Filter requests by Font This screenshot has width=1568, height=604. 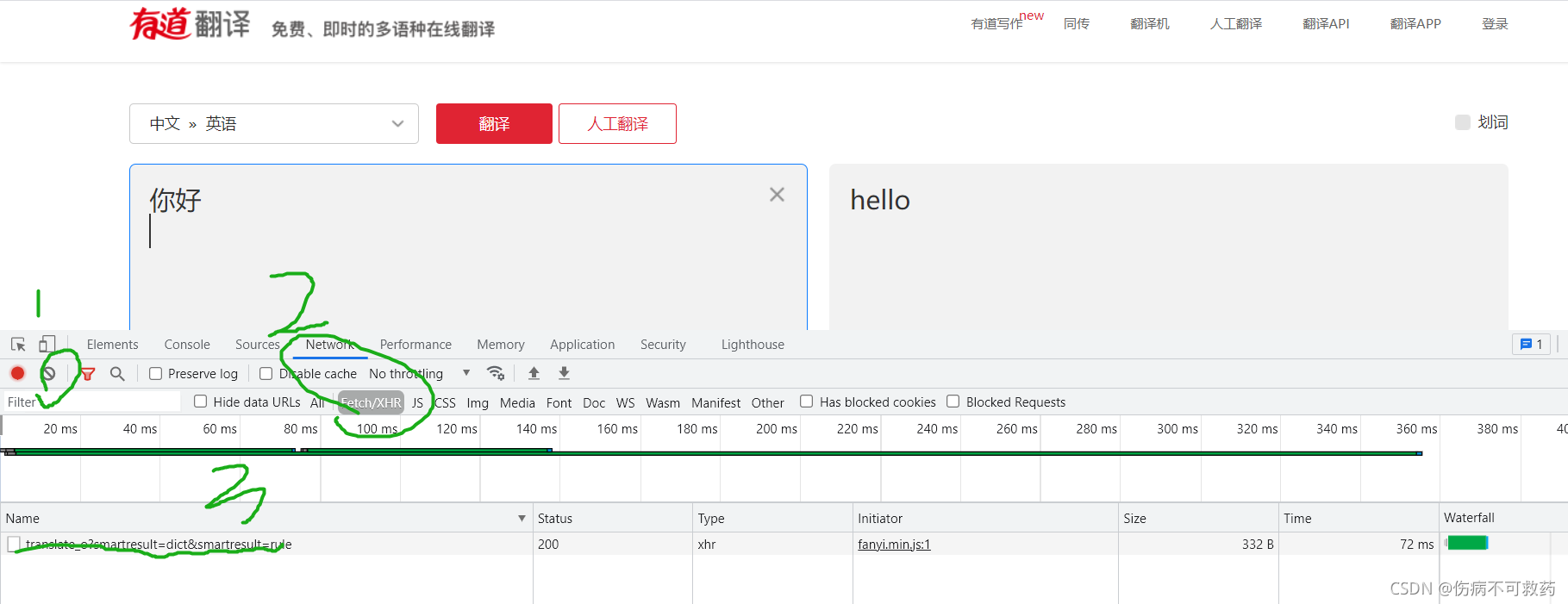[x=559, y=402]
